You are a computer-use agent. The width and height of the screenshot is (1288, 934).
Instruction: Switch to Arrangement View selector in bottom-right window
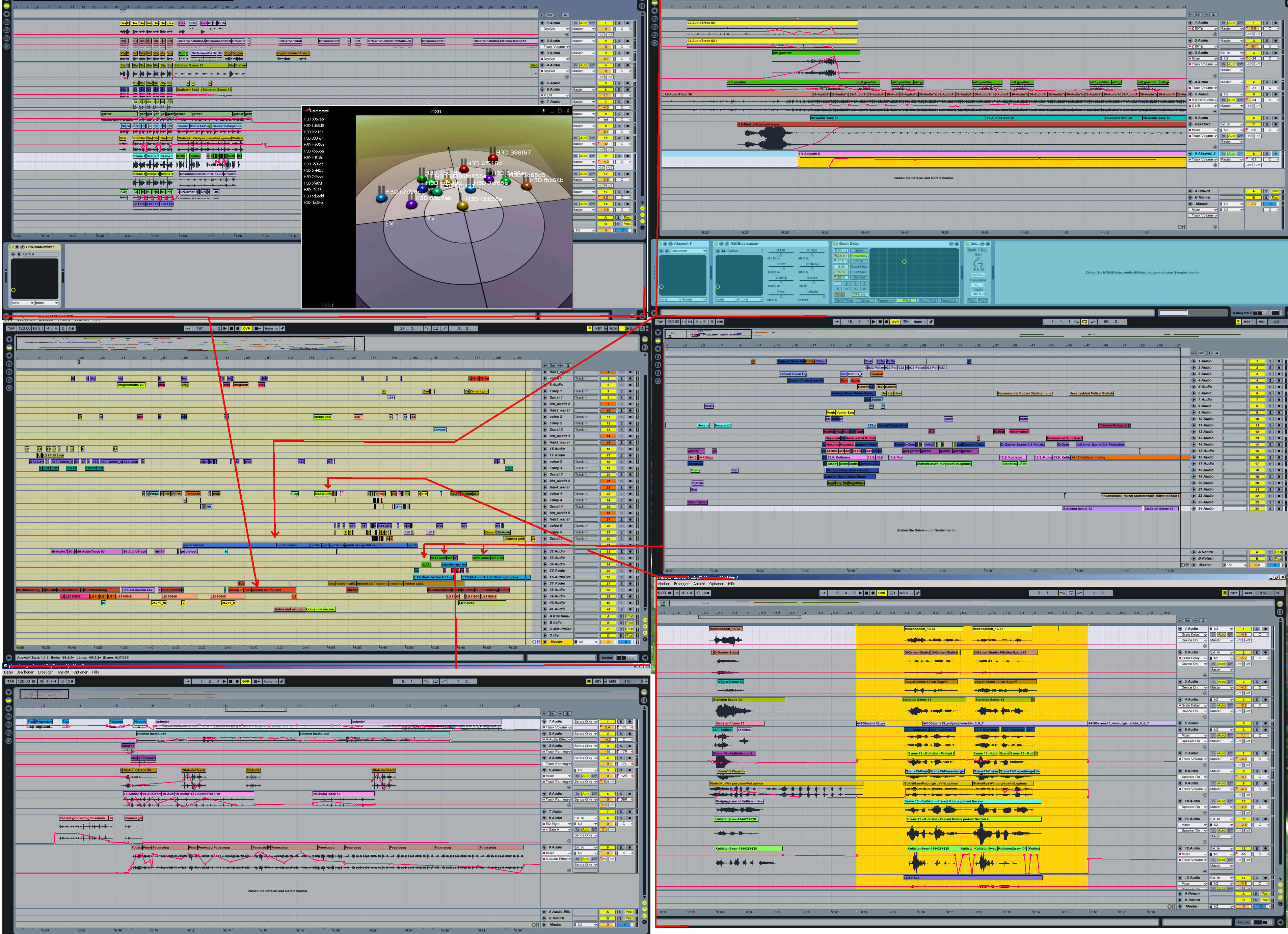tap(1280, 604)
